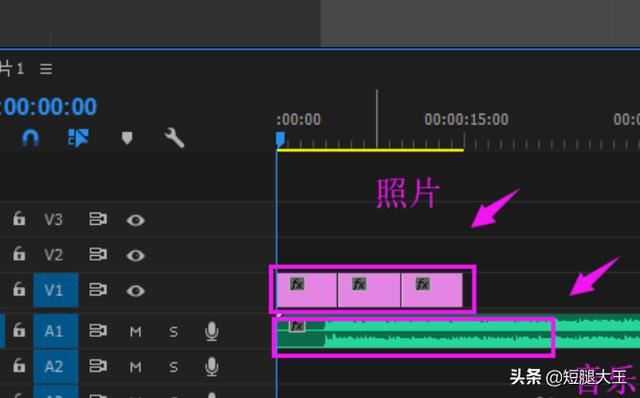The height and width of the screenshot is (398, 640).
Task: Click the blue playhead timecode 00:00:00
Action: (x=48, y=107)
